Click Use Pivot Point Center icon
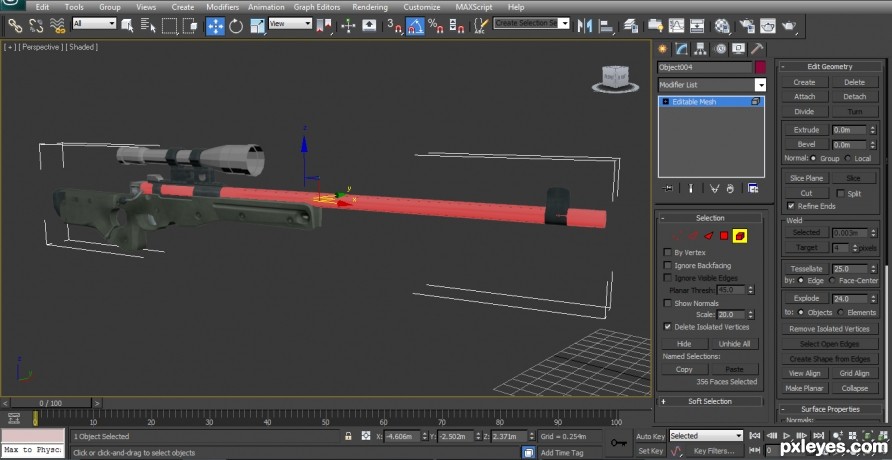This screenshot has width=892, height=460. (x=324, y=25)
